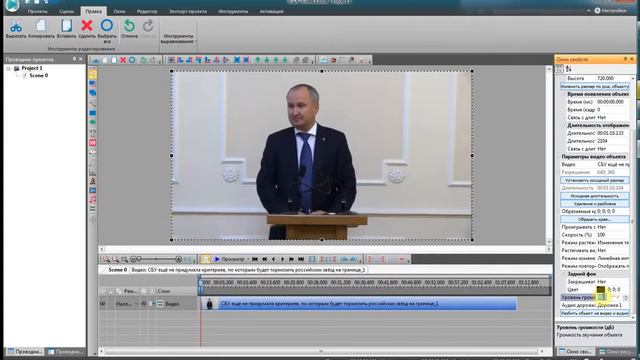Viewport: 640px width, 360px height.
Task: Open Инструменты выравнивания dropdown
Action: point(177,38)
